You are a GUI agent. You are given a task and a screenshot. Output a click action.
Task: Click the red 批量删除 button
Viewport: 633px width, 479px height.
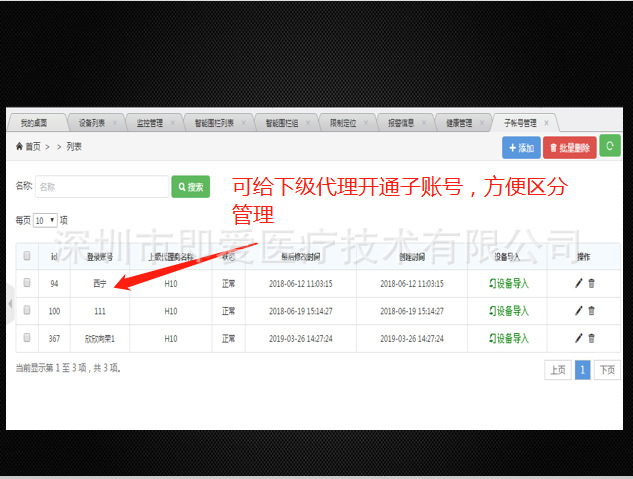point(570,148)
